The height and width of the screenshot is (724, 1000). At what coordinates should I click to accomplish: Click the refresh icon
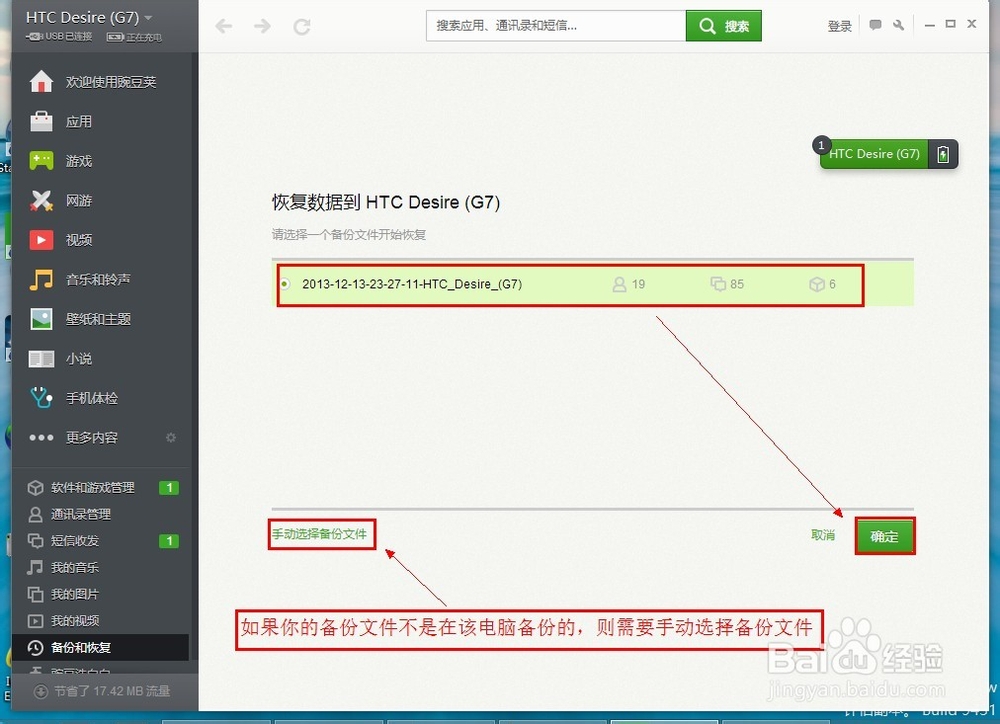click(302, 26)
